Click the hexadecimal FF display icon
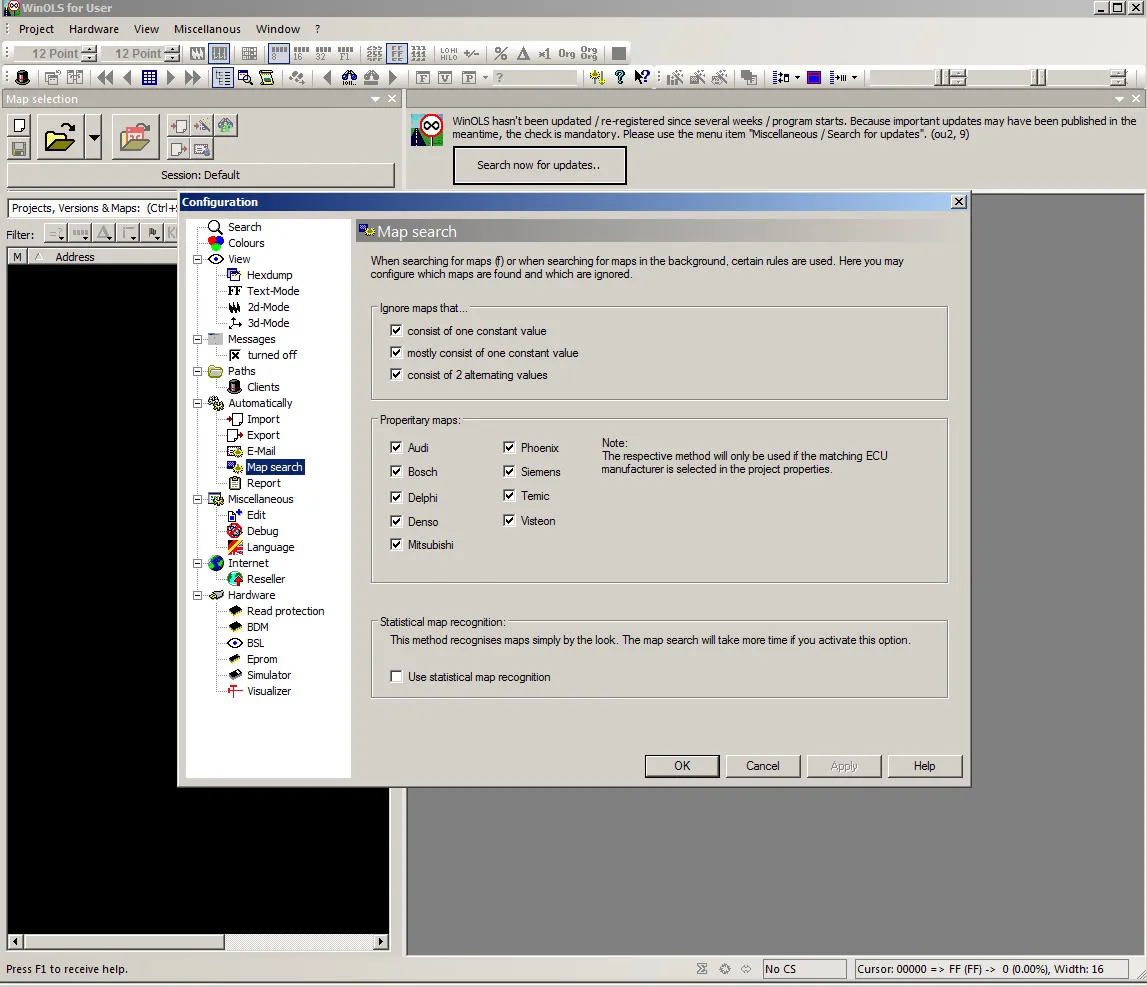 [397, 53]
